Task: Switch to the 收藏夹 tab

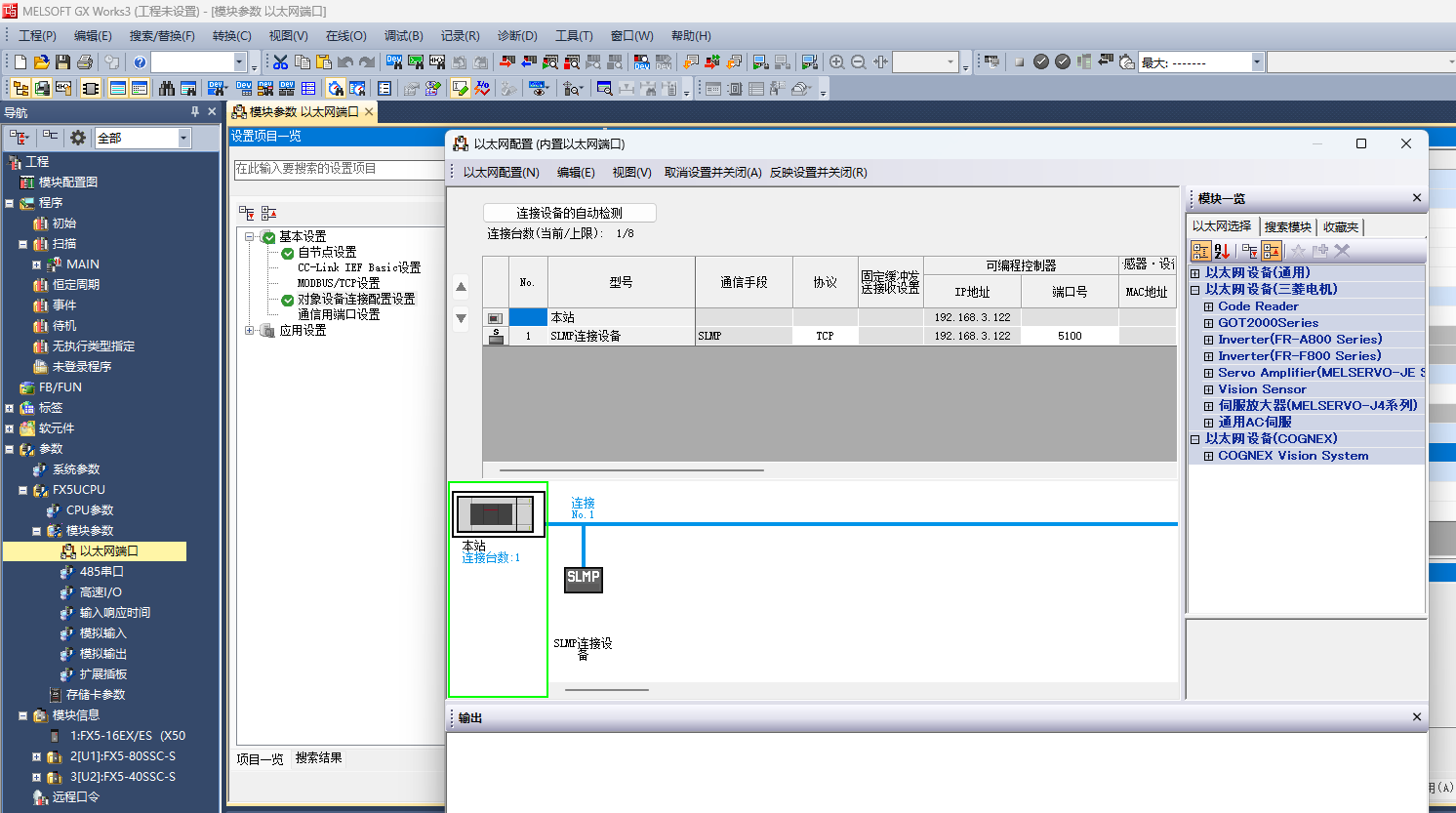Action: pos(1340,227)
